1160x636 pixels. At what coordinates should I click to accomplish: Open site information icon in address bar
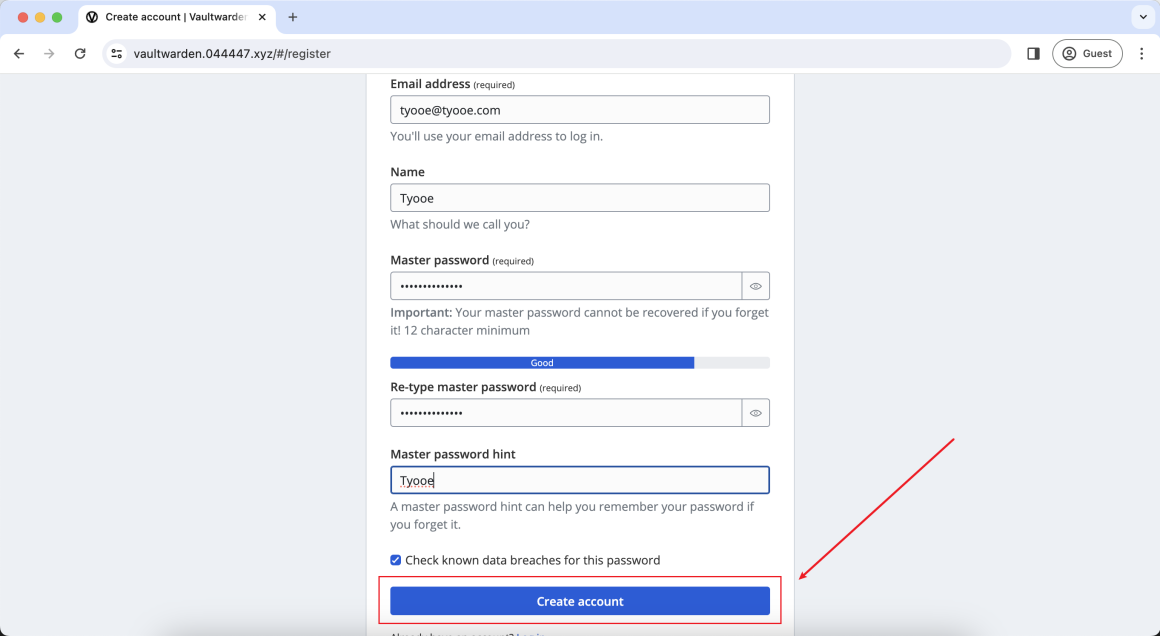117,54
